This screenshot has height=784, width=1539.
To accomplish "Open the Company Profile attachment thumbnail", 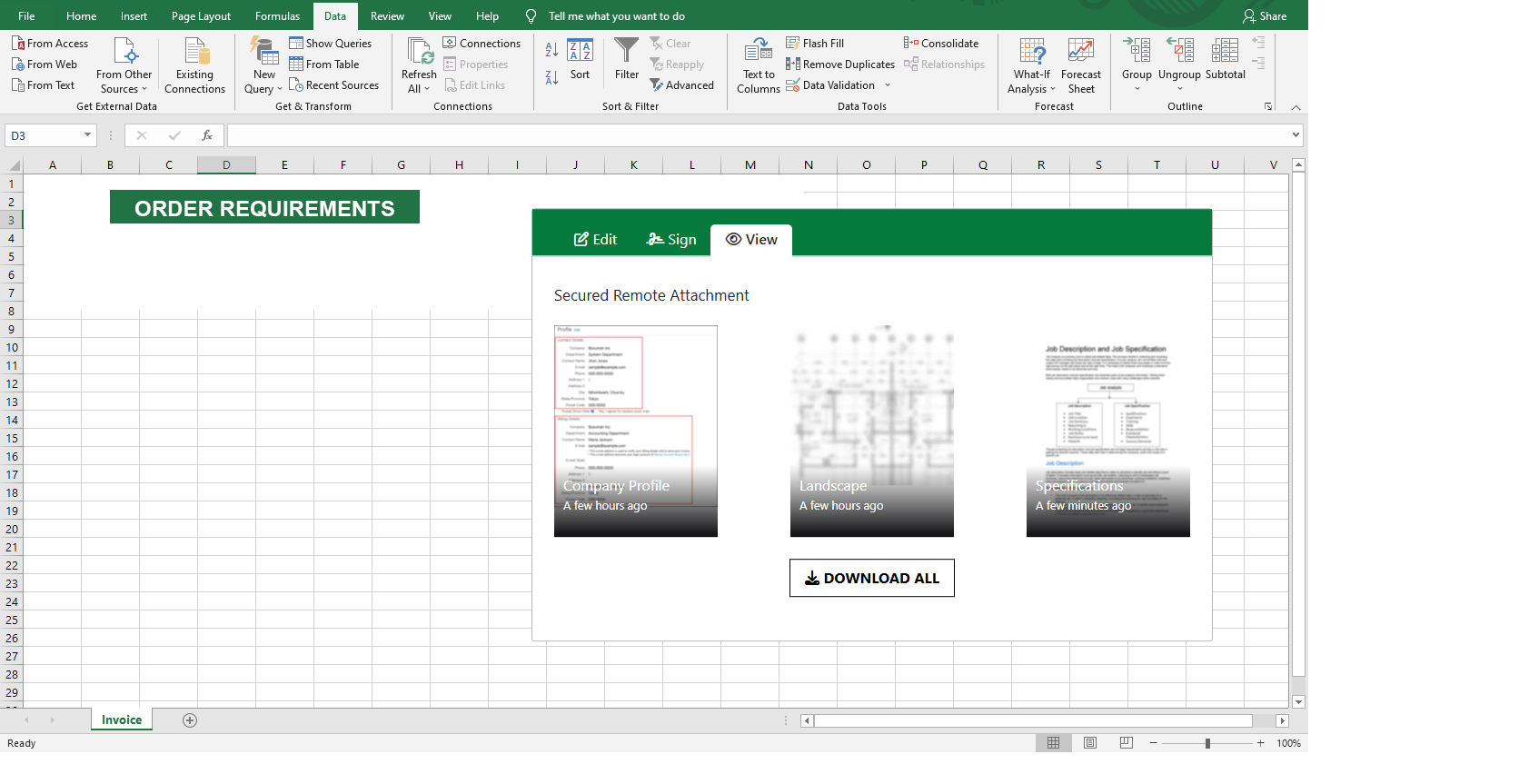I will (635, 431).
